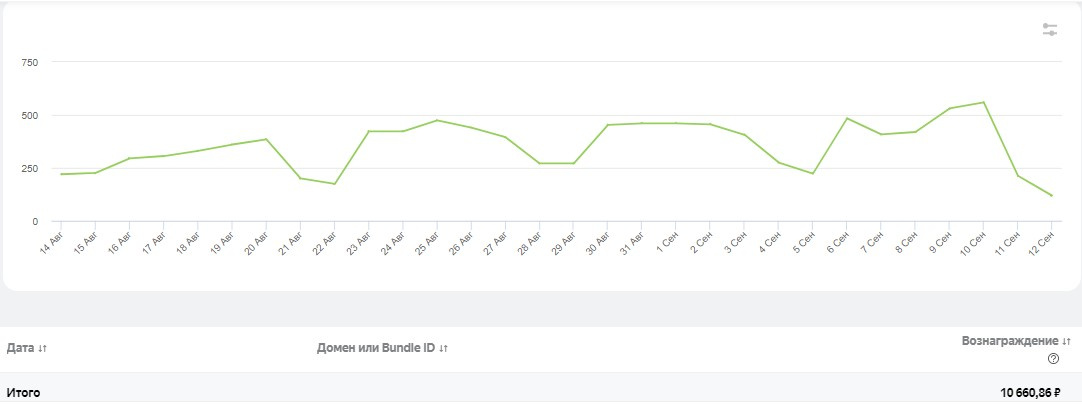Click the 10 660,86 ₽ total amount
The image size is (1082, 407).
pos(1029,393)
